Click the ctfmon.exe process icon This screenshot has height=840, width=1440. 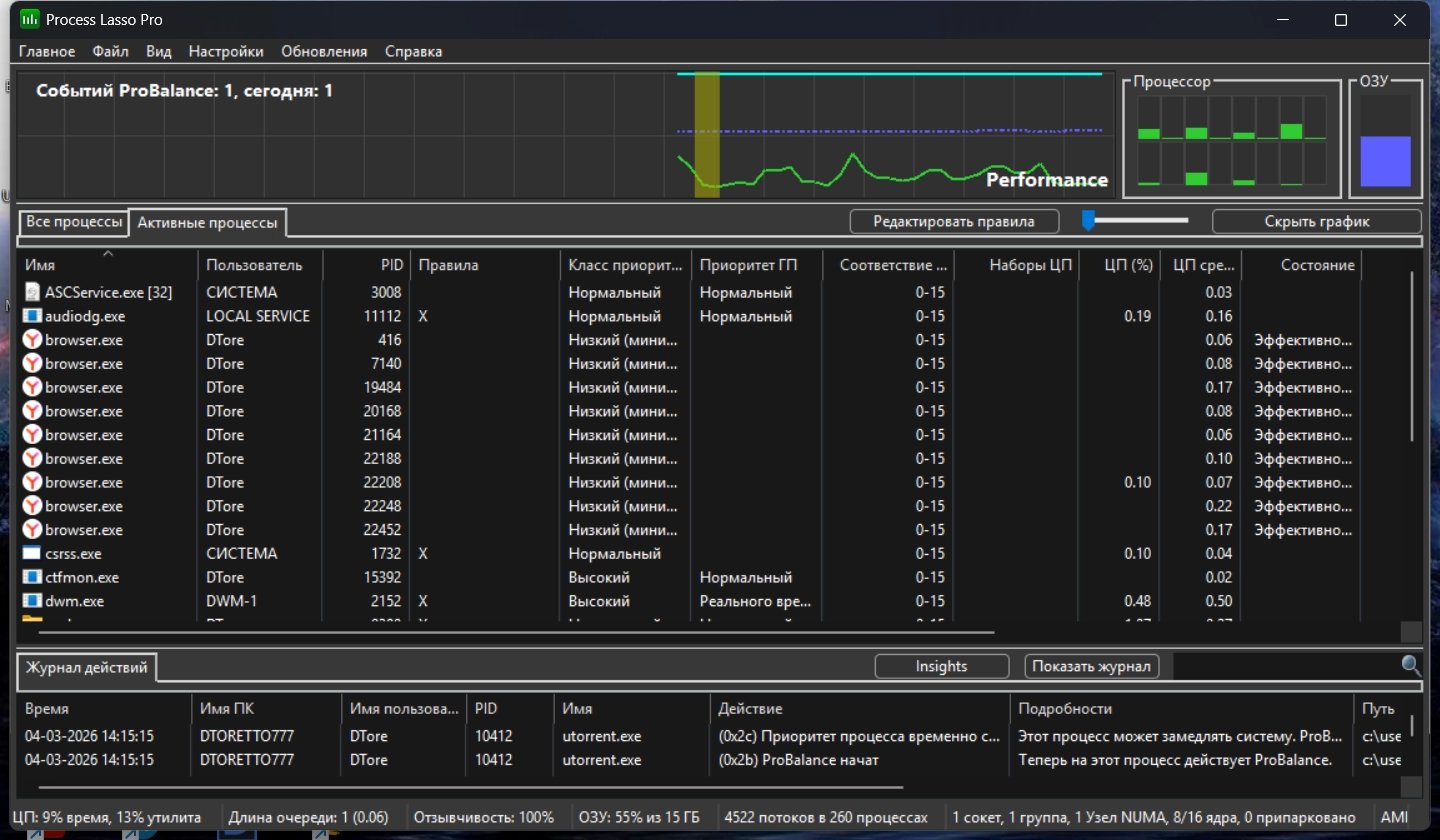[x=32, y=578]
